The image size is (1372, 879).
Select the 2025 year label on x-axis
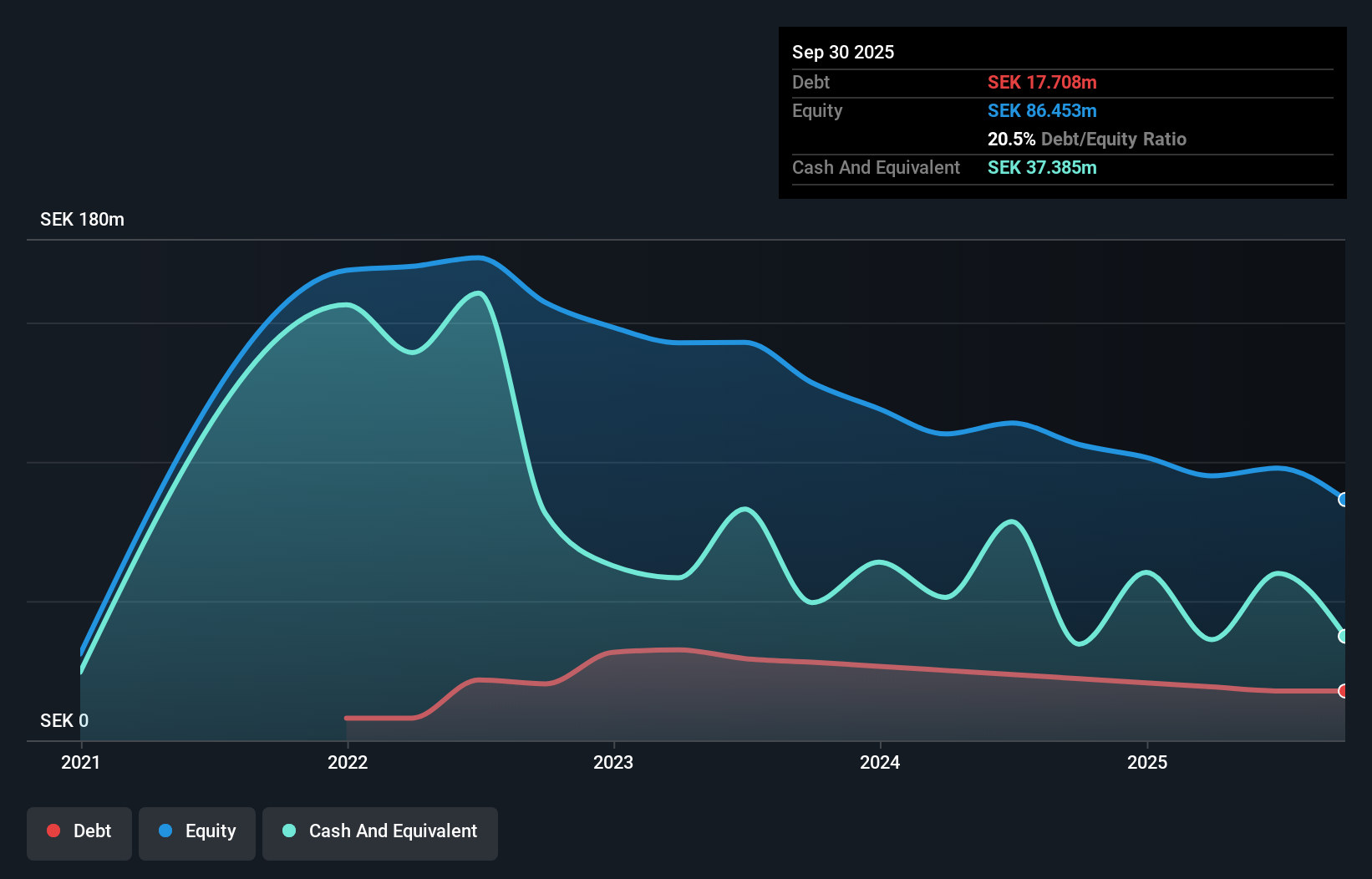click(x=1146, y=762)
